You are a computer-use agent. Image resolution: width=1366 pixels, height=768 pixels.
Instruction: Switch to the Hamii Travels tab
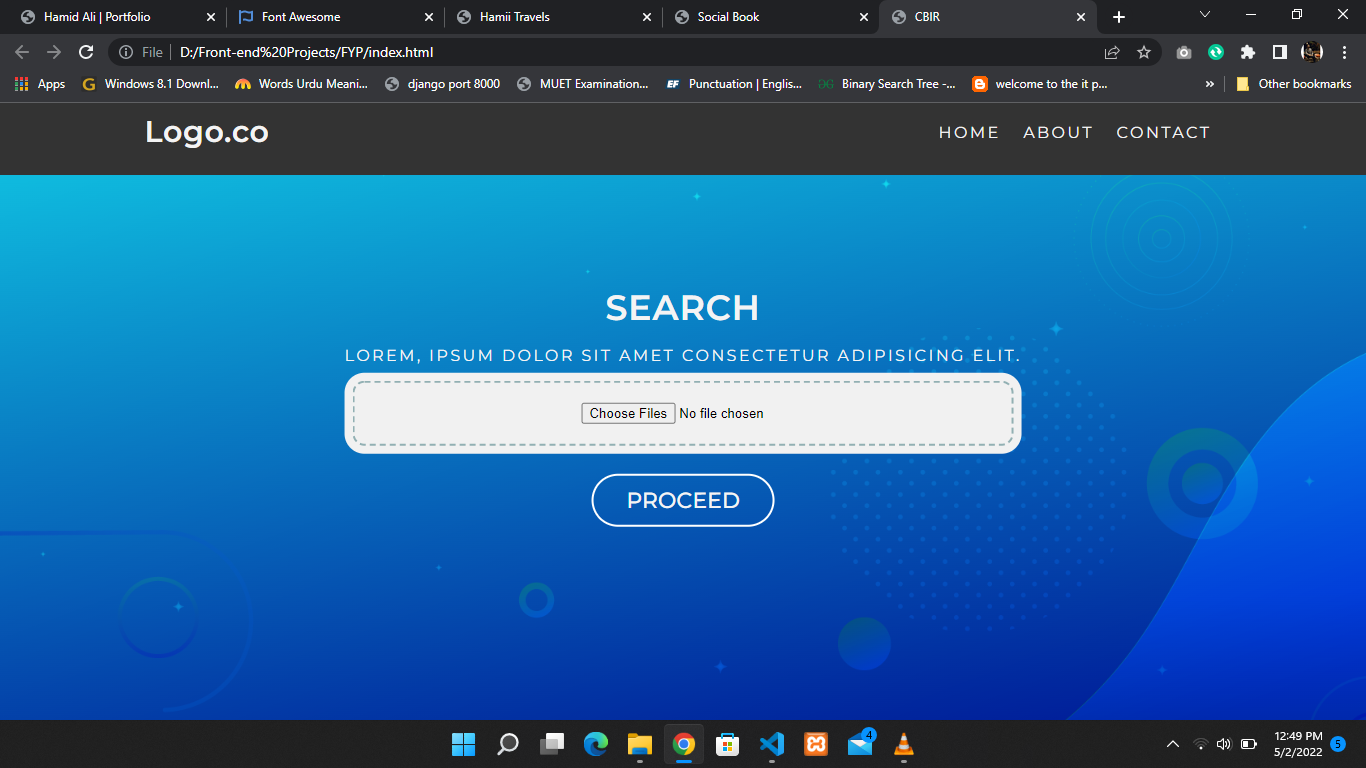click(514, 17)
